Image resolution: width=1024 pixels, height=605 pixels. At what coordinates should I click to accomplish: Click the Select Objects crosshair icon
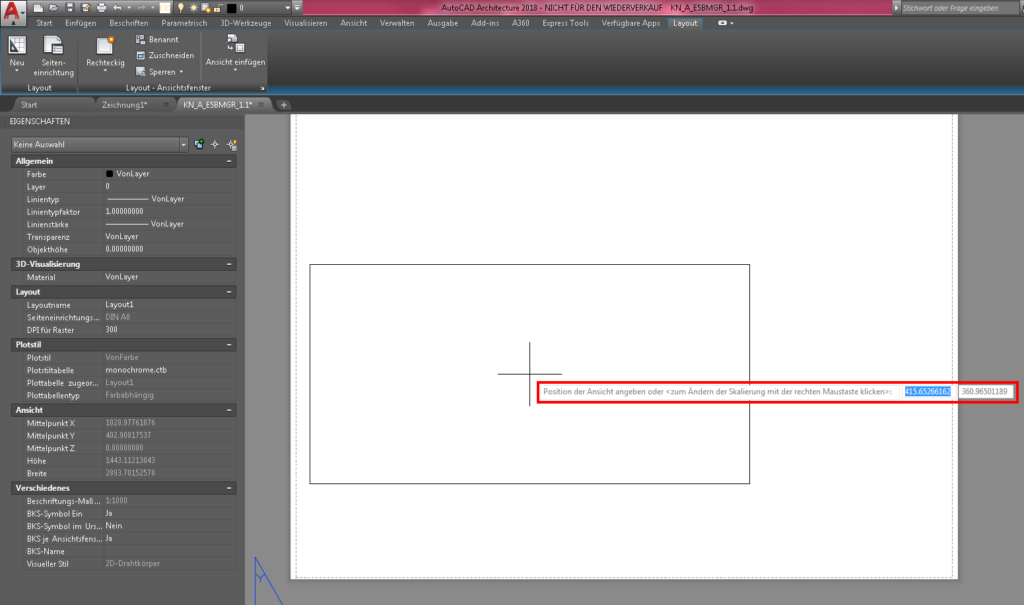click(x=215, y=144)
